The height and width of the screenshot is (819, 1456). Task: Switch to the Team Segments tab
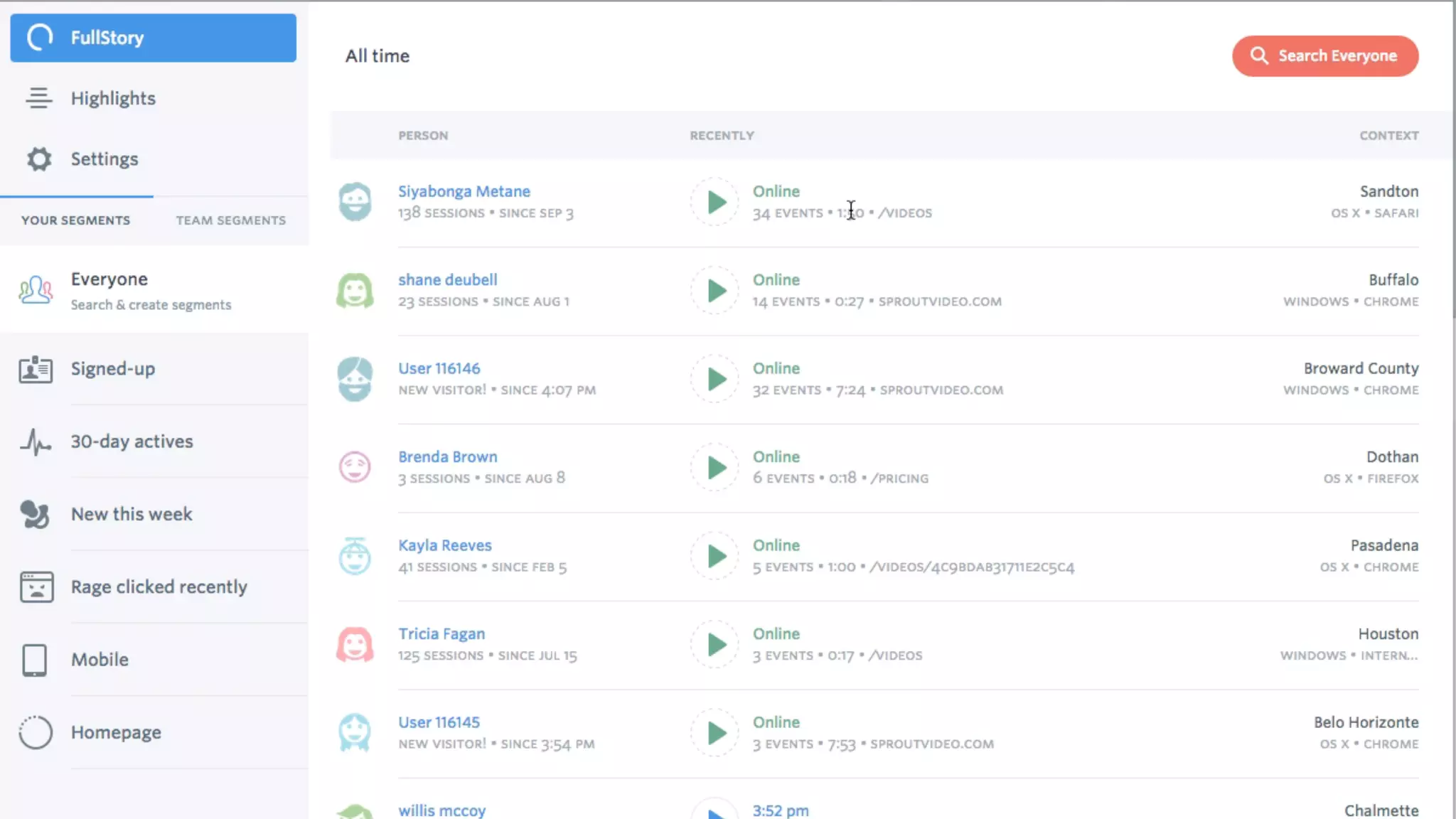tap(230, 220)
